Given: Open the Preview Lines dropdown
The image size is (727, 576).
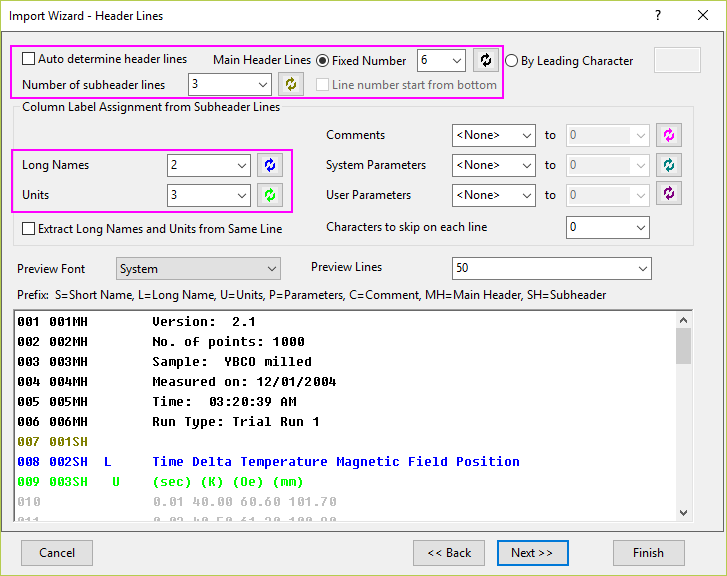Looking at the screenshot, I should tap(640, 268).
